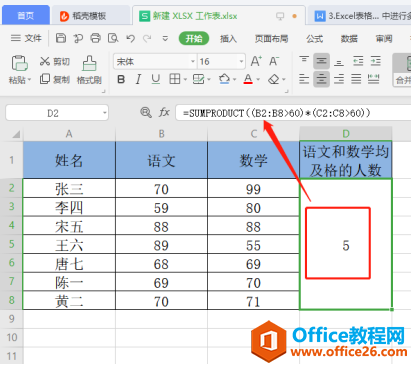Viewport: 414px width, 369px height.
Task: Select cell with value 99
Action: click(253, 189)
